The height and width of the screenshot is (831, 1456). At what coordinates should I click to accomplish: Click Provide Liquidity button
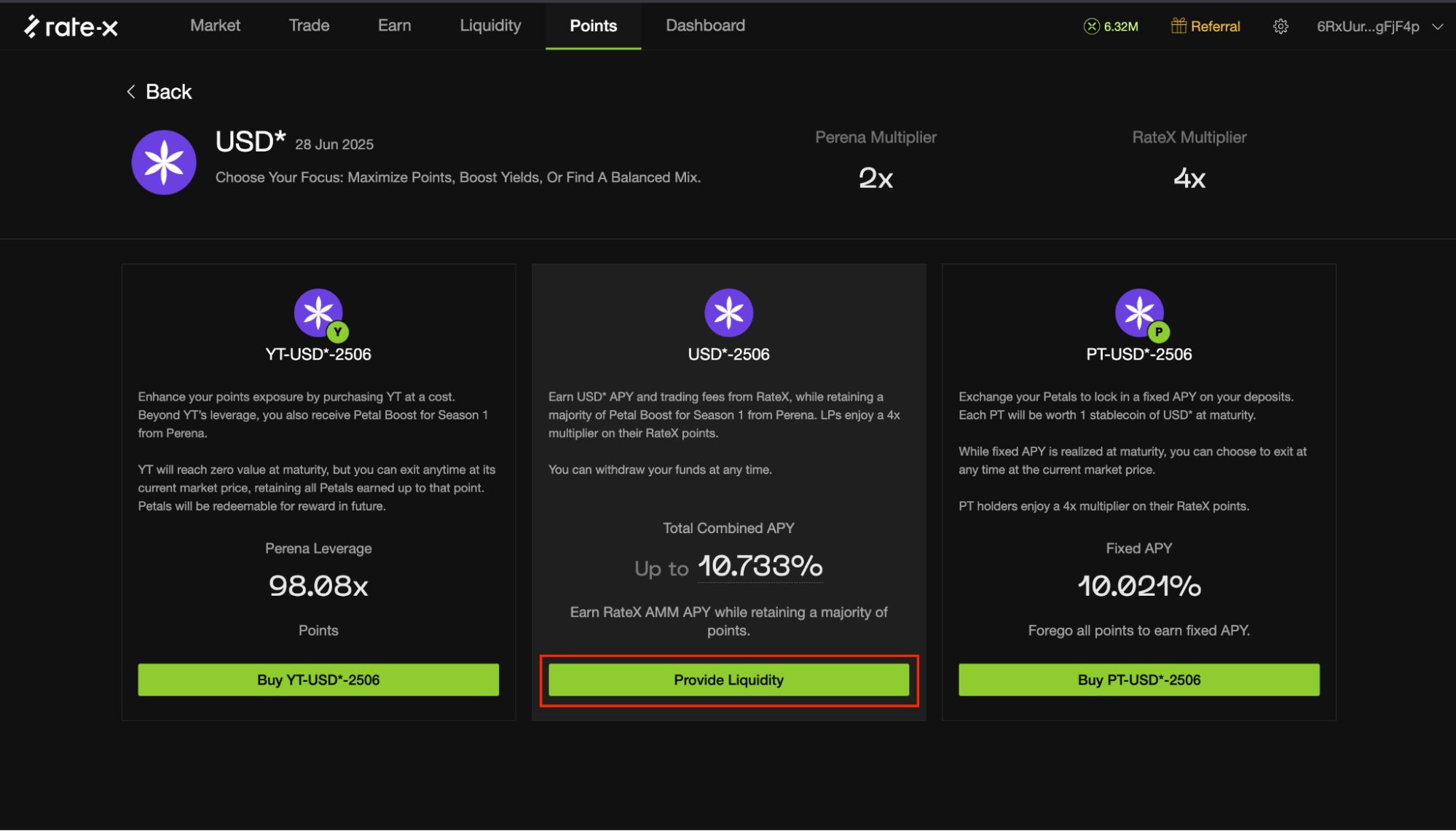pyautogui.click(x=728, y=680)
